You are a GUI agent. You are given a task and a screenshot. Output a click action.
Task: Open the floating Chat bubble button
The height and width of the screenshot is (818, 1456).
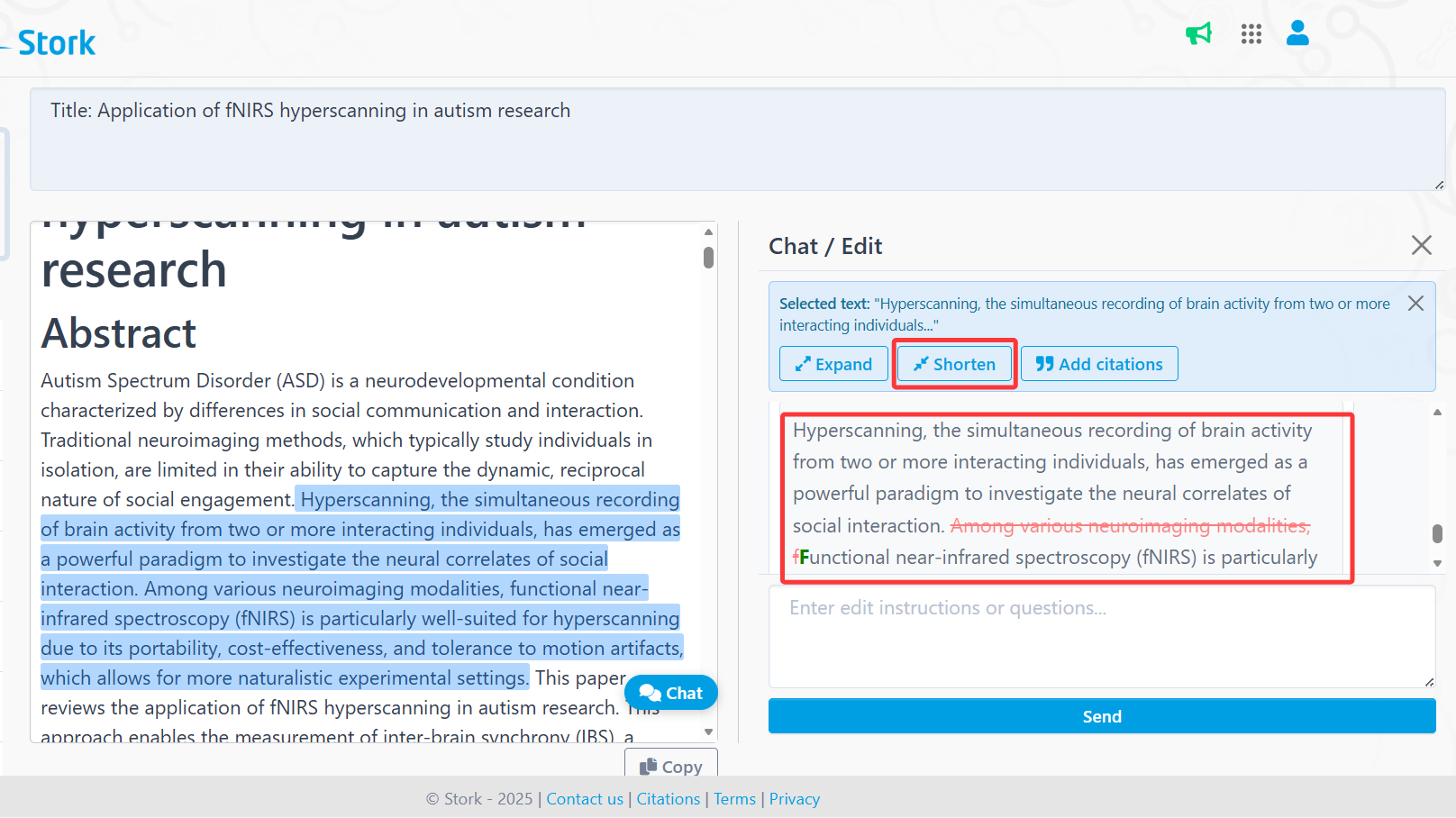[671, 693]
